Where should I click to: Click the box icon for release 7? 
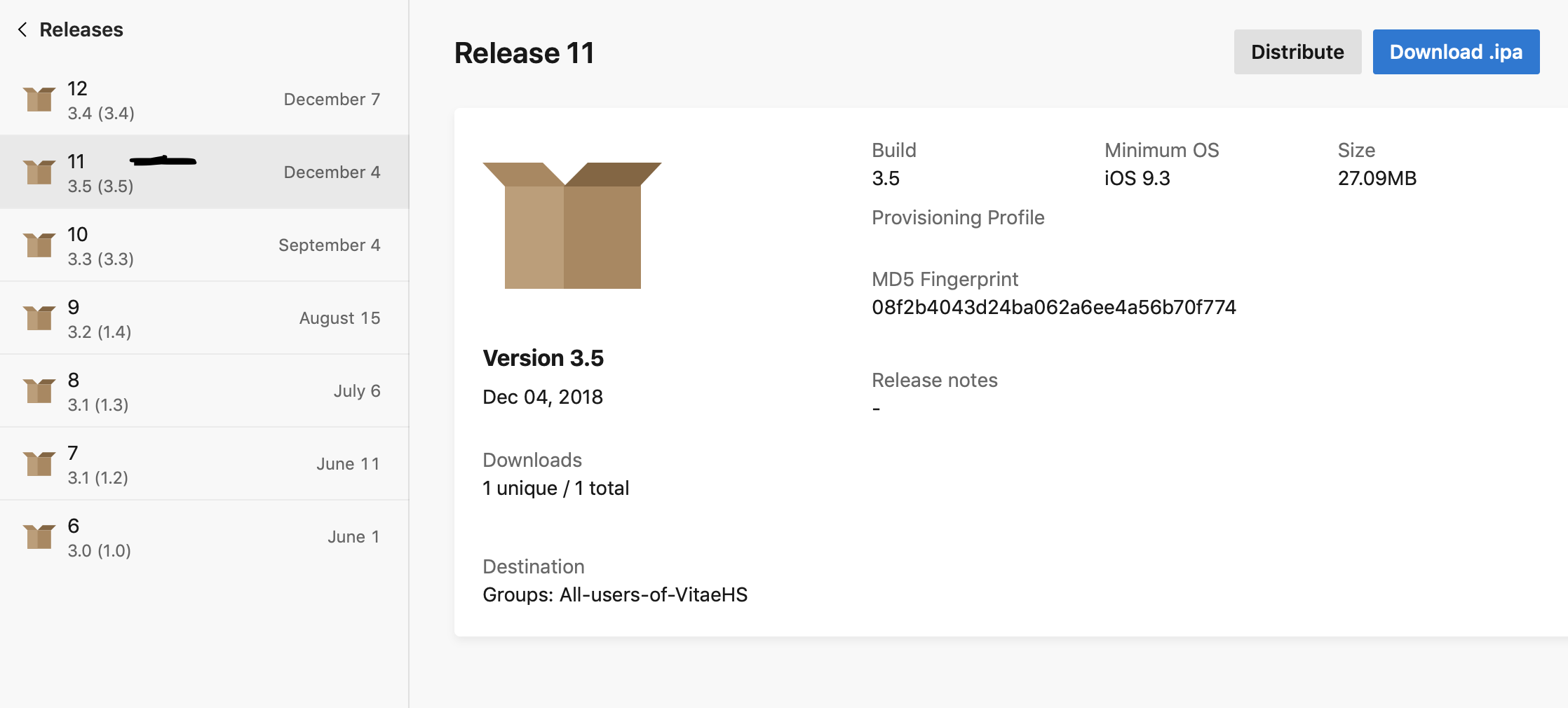tap(39, 463)
